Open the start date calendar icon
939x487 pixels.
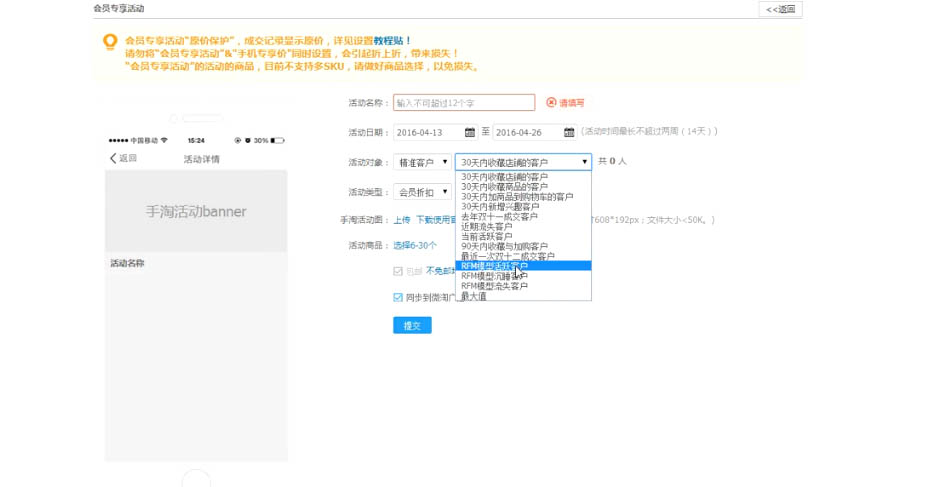470,132
